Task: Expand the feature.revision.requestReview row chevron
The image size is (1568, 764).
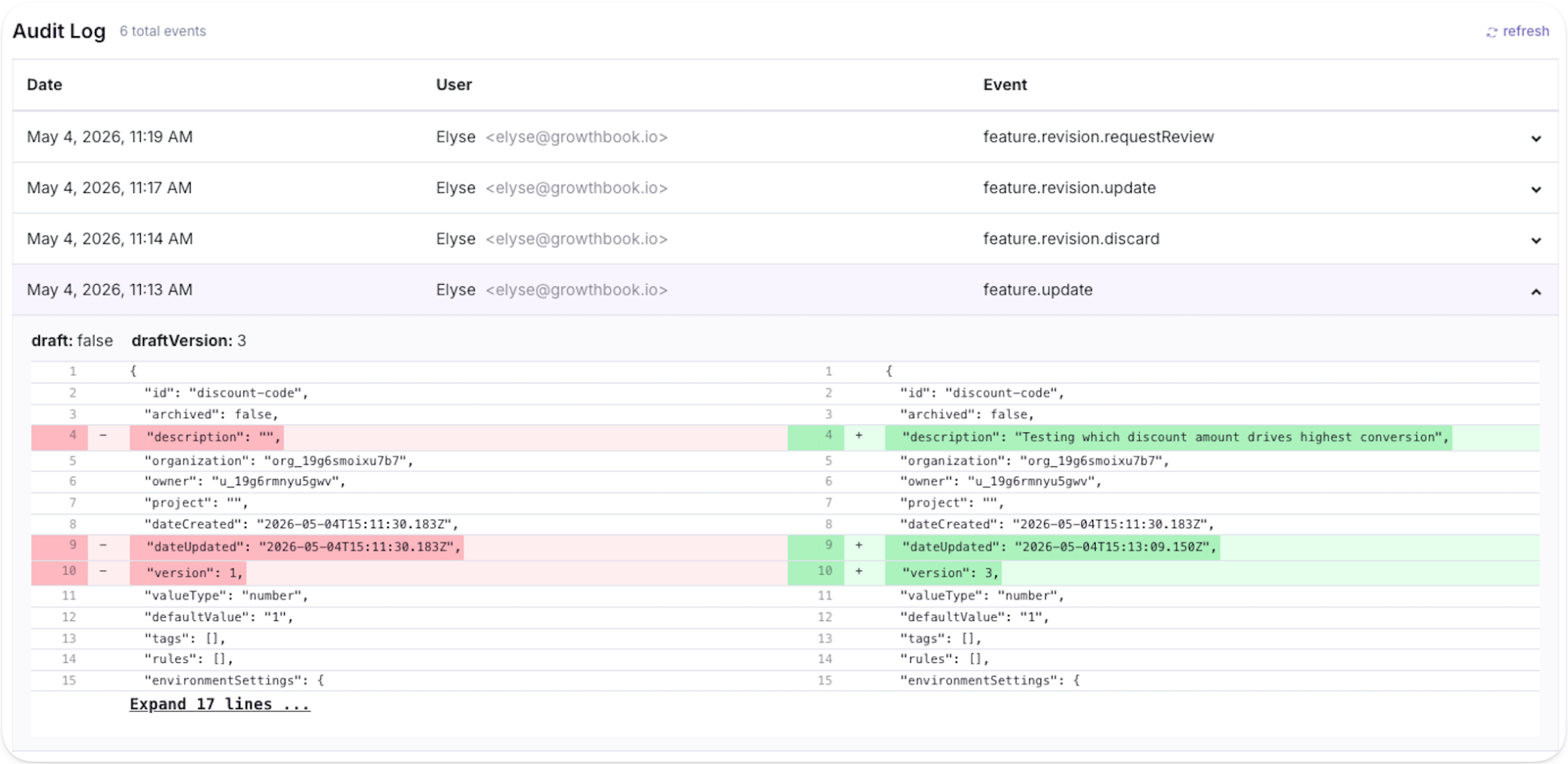Action: pos(1536,139)
